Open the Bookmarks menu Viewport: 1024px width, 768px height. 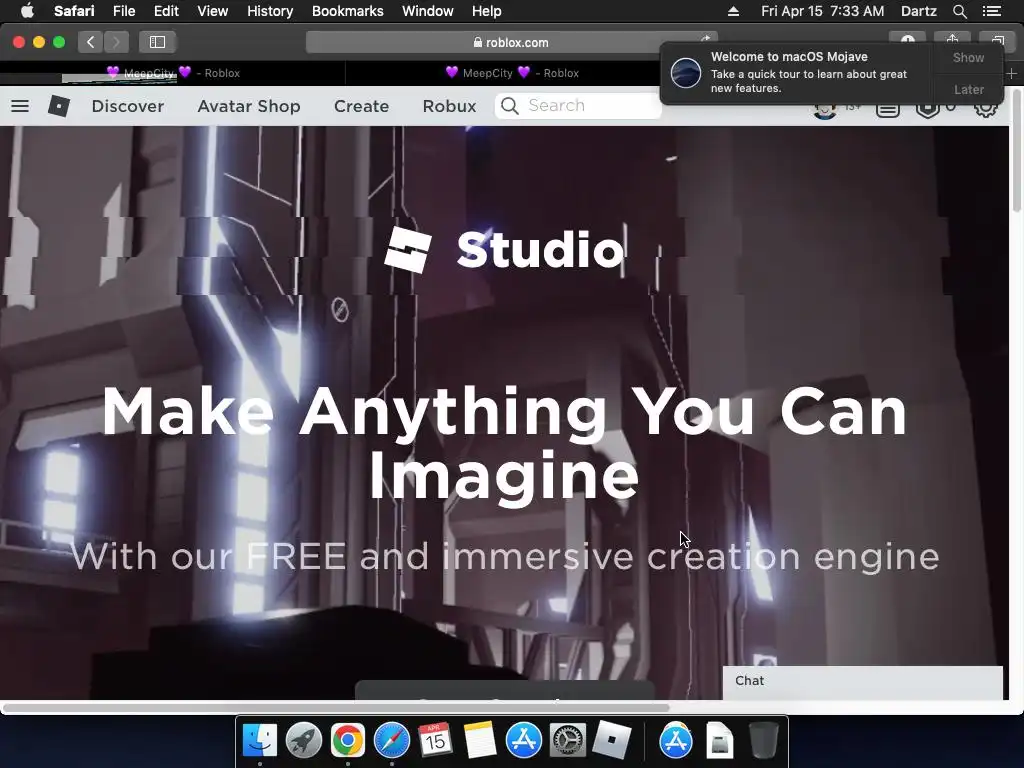click(347, 11)
